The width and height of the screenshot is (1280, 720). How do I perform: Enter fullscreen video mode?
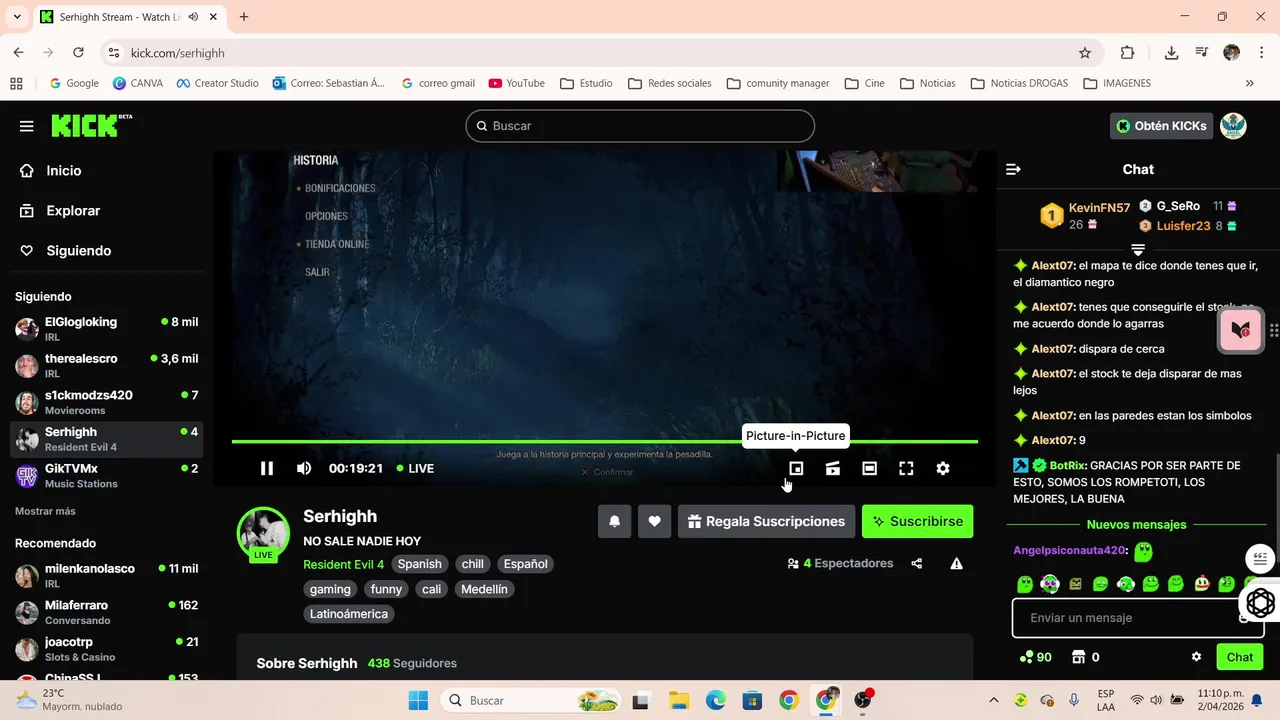(906, 468)
